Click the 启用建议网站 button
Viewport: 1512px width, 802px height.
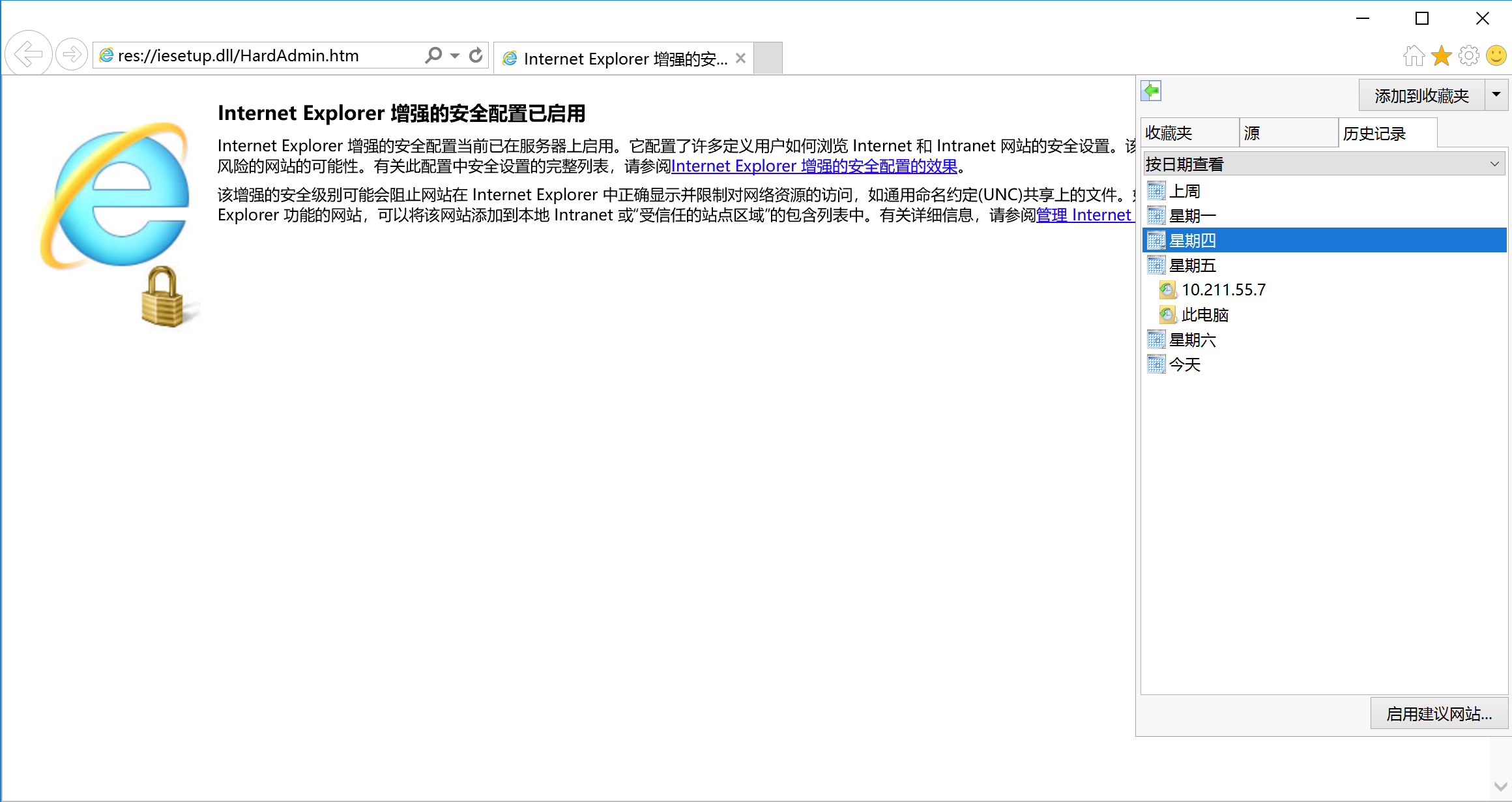1439,714
